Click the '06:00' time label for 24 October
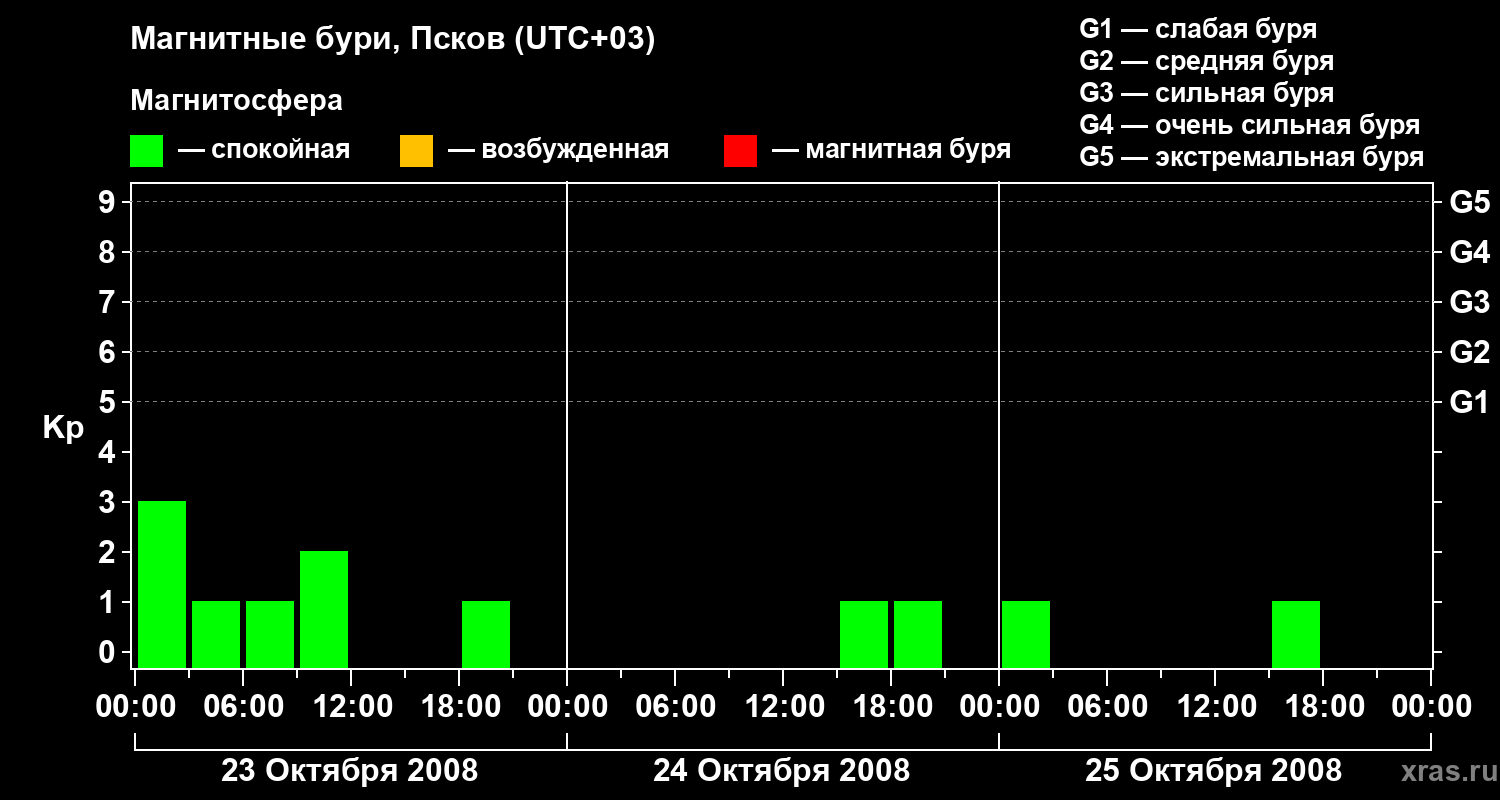Screen dimensions: 1500x800 pyautogui.click(x=675, y=707)
